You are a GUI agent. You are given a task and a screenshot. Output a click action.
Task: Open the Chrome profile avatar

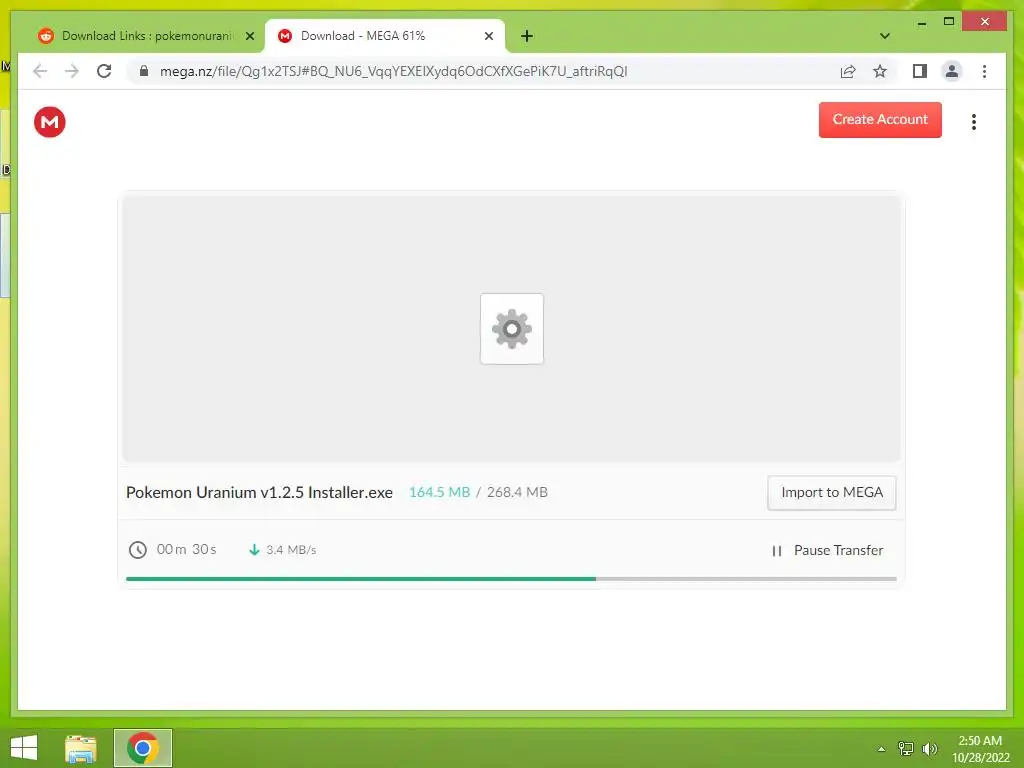pyautogui.click(x=952, y=71)
